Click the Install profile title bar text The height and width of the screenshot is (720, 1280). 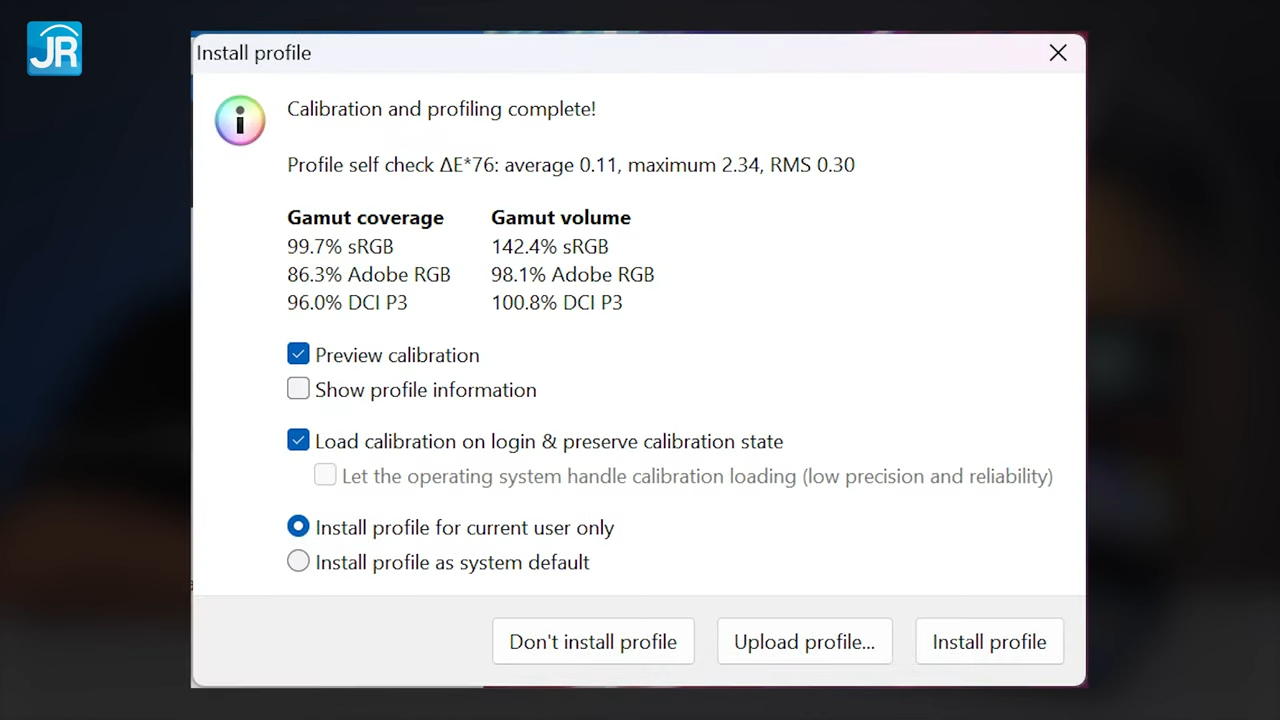[x=254, y=54]
